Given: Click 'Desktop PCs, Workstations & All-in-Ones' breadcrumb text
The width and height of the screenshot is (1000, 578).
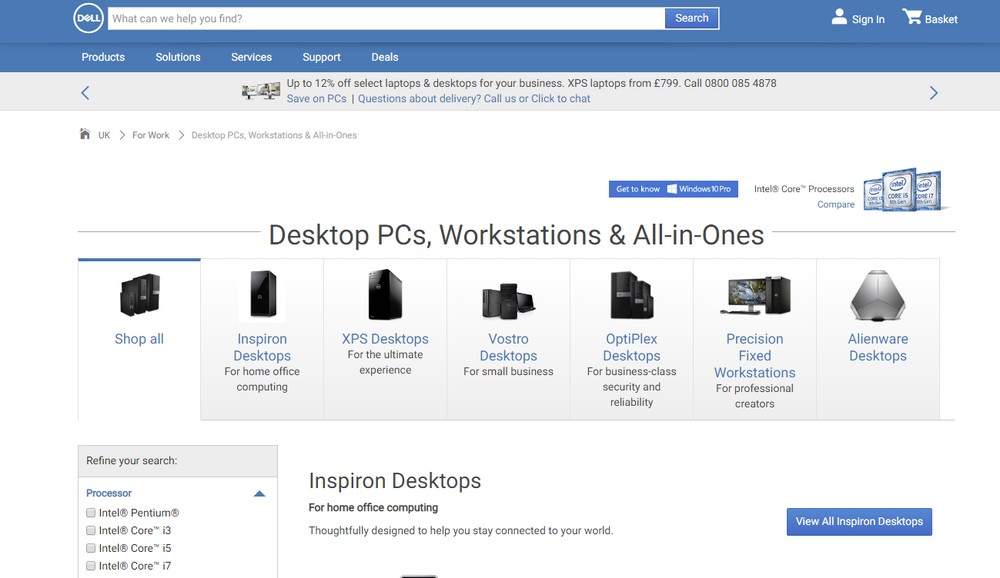Looking at the screenshot, I should point(274,135).
